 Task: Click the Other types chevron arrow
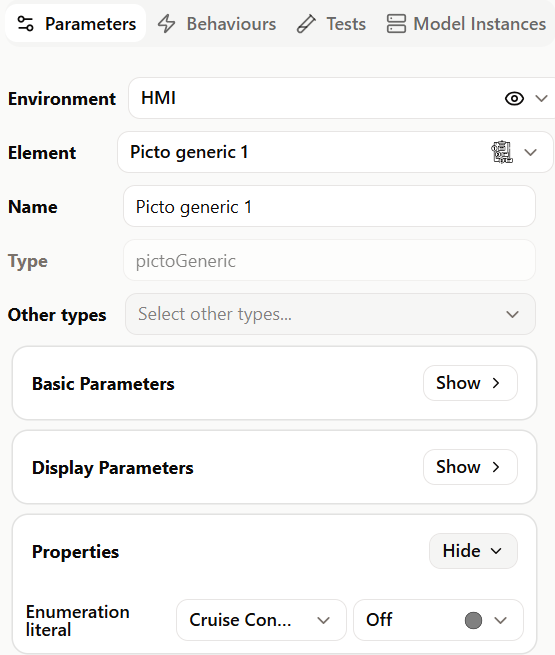point(512,314)
